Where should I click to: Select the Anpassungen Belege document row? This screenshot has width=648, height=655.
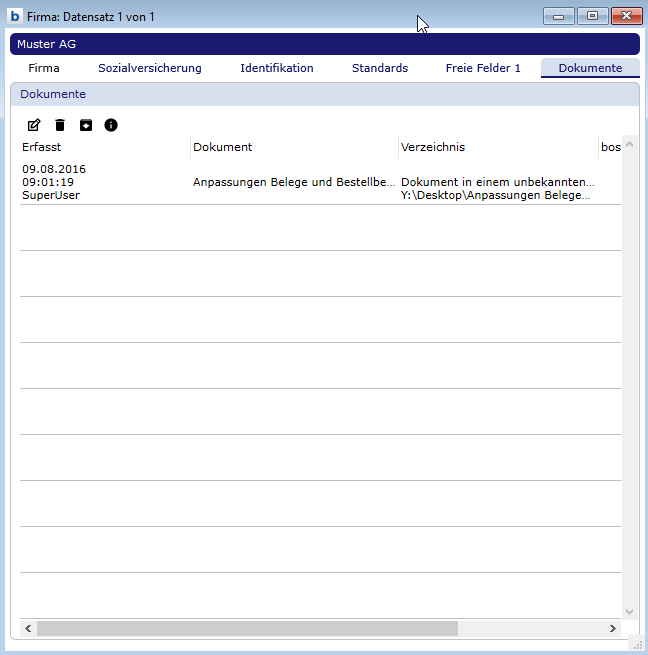[294, 183]
